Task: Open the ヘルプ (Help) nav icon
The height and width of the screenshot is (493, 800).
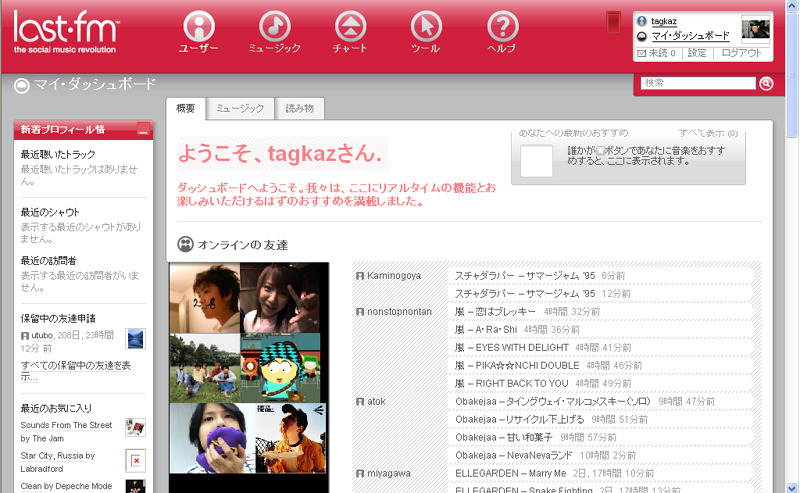Action: tap(502, 27)
